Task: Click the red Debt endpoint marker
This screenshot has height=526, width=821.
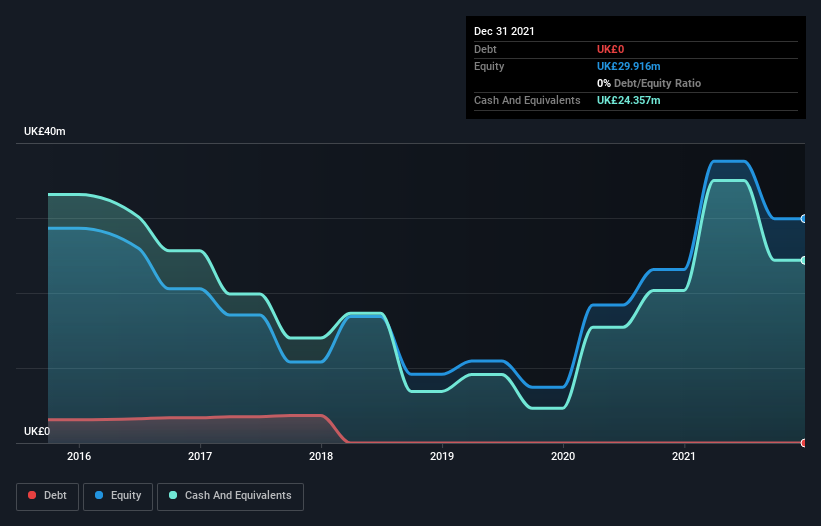Action: [804, 443]
